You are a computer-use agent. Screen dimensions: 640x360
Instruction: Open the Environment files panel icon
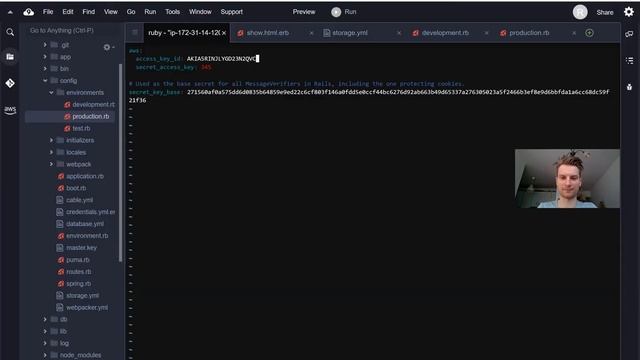pos(10,57)
